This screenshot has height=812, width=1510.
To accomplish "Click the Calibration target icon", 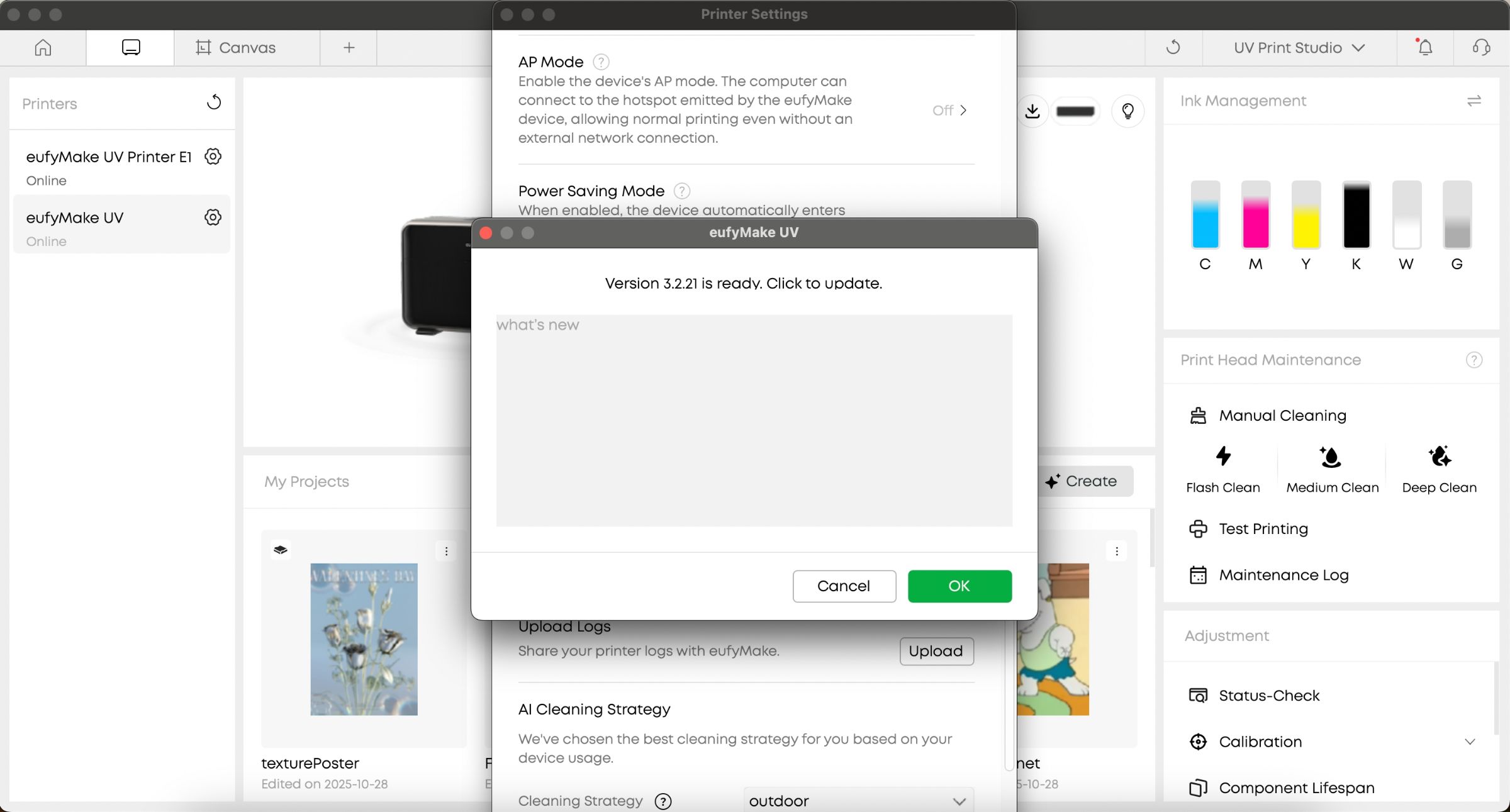I will point(1198,742).
